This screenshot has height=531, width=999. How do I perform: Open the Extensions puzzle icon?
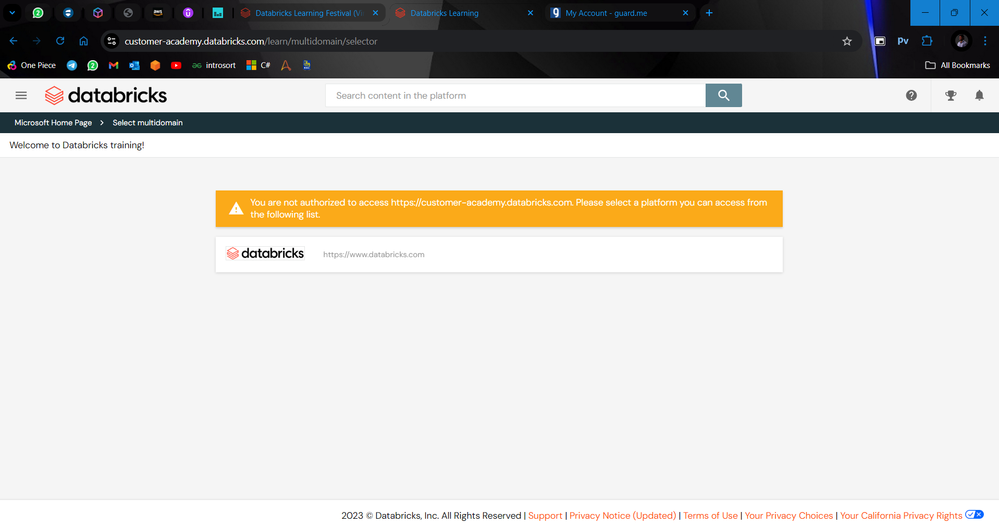tap(927, 41)
